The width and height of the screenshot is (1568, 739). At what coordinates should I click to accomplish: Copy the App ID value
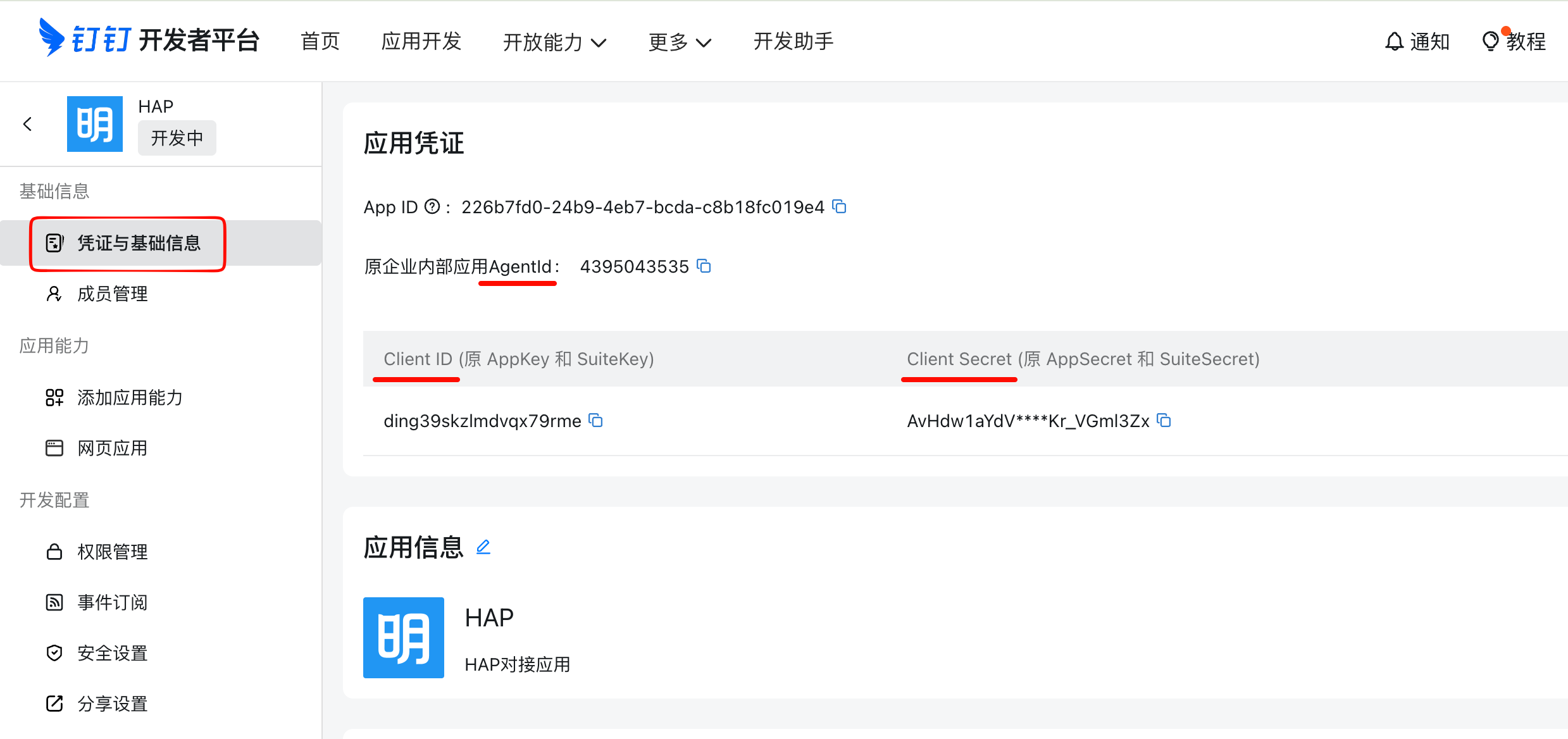pyautogui.click(x=839, y=206)
